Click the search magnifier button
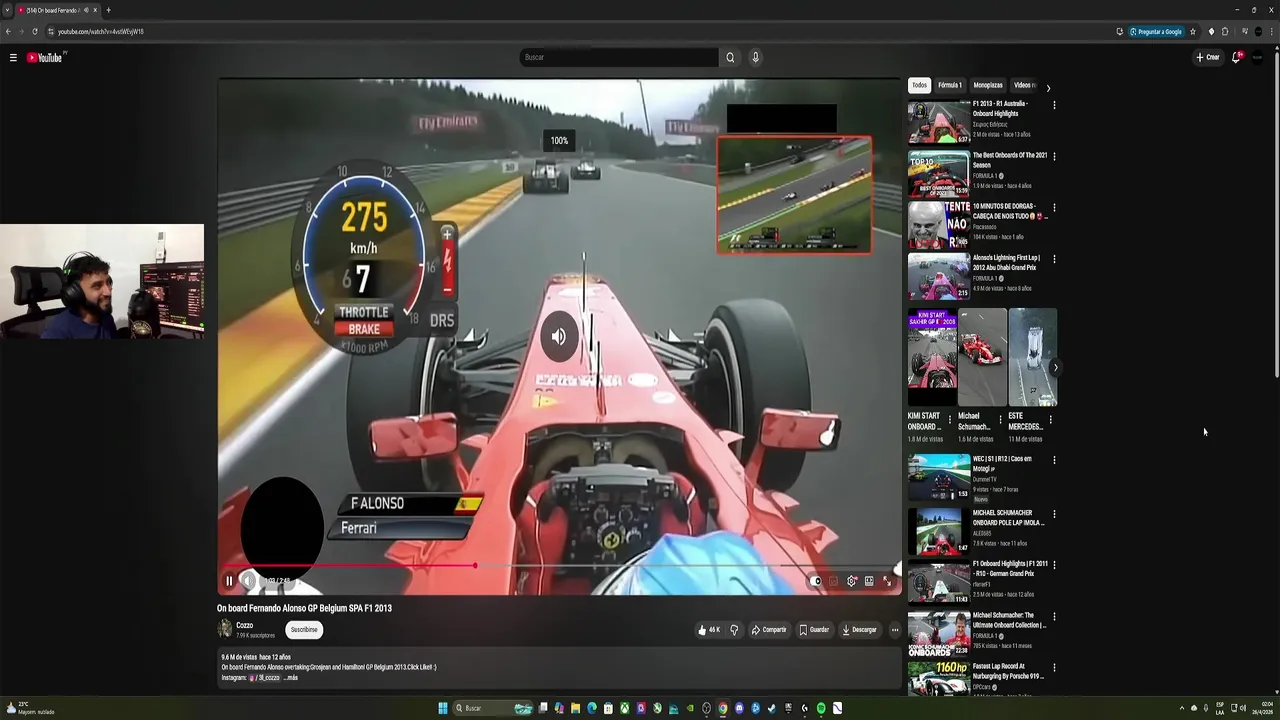 [x=730, y=57]
